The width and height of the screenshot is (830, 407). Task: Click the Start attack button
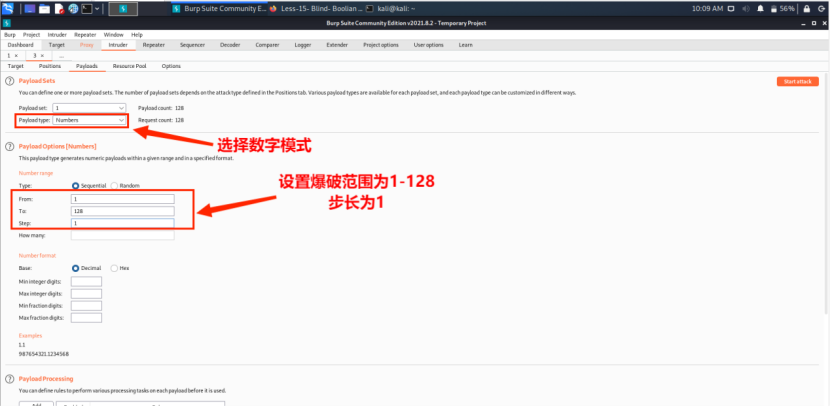[x=798, y=82]
